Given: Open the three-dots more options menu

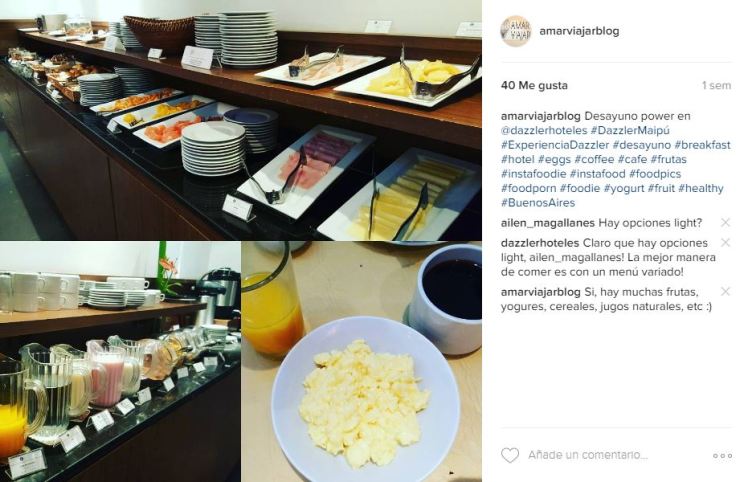Looking at the screenshot, I should [x=722, y=456].
